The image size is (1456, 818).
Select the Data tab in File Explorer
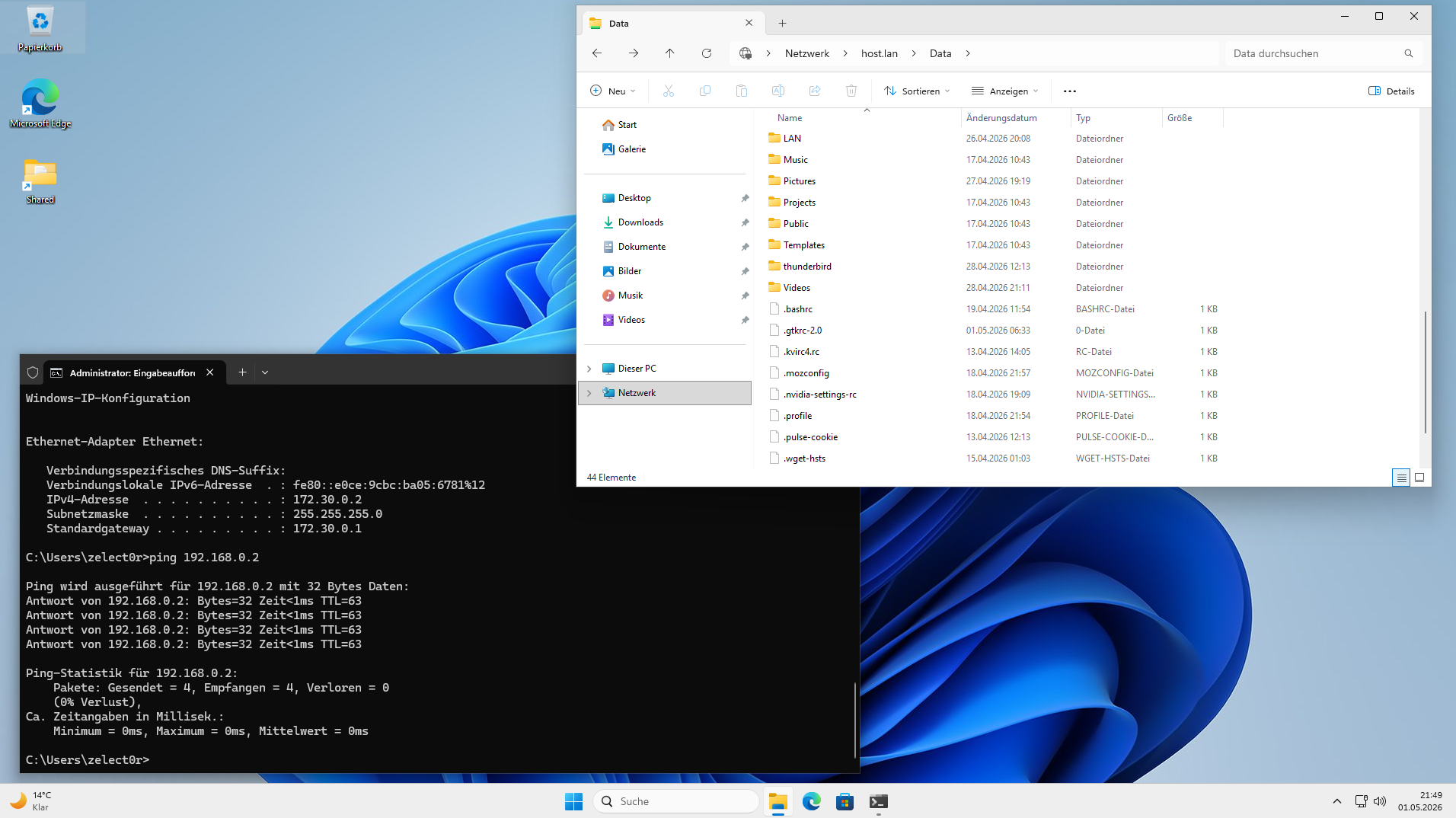click(672, 24)
